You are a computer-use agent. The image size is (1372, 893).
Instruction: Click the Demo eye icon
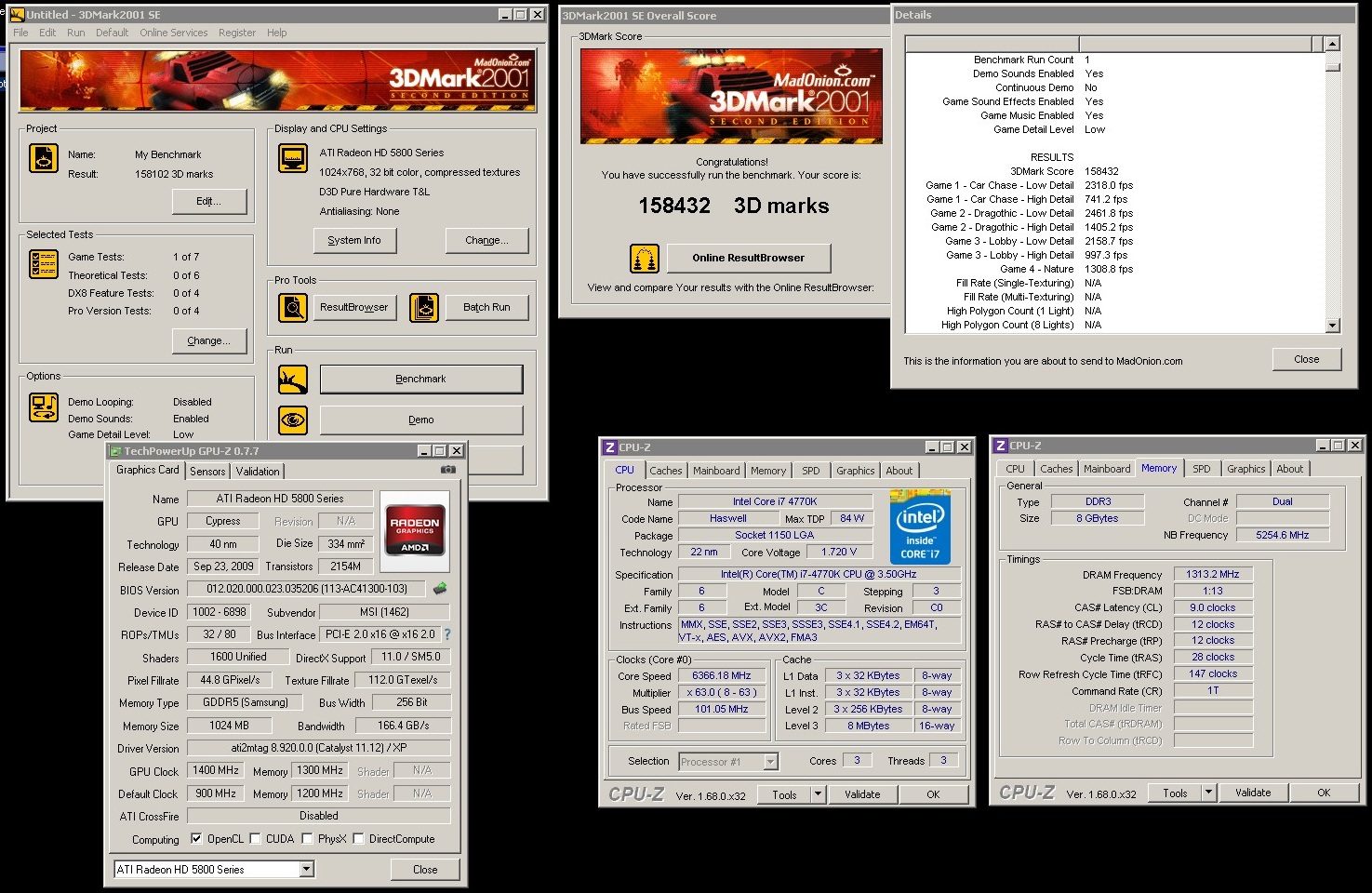[293, 420]
